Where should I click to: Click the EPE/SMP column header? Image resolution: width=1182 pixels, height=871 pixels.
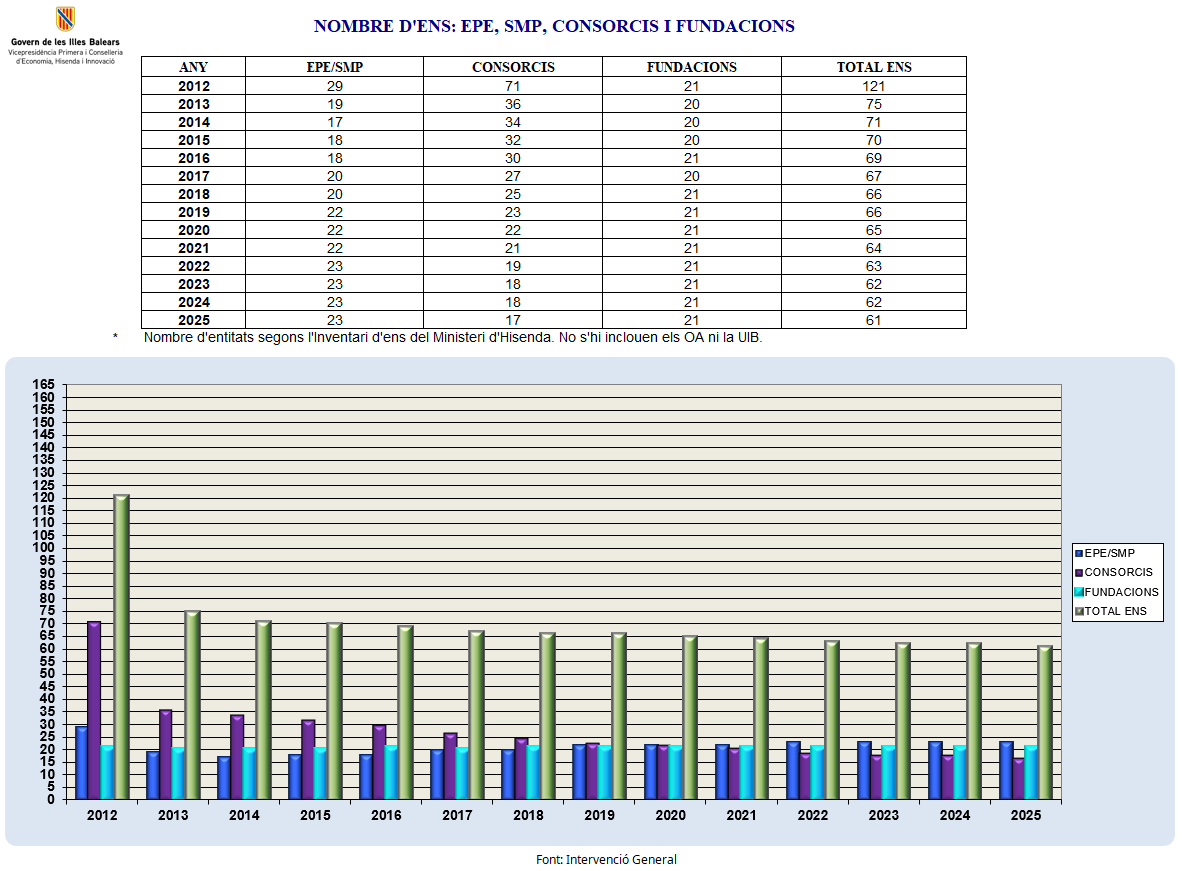(x=335, y=67)
